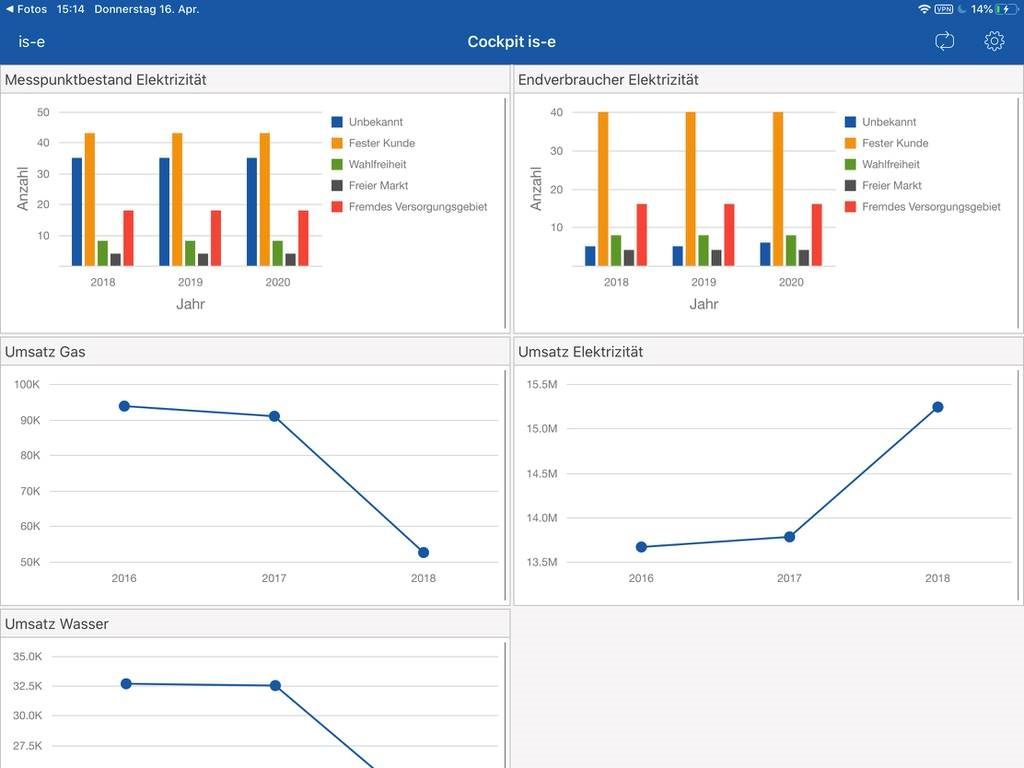1024x768 pixels.
Task: Toggle Freier Markt swatch in Messpunktbestand legend
Action: 337,185
